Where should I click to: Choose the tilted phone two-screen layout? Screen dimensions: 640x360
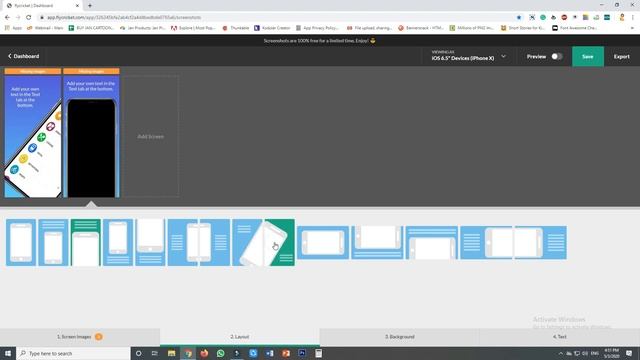click(x=263, y=242)
